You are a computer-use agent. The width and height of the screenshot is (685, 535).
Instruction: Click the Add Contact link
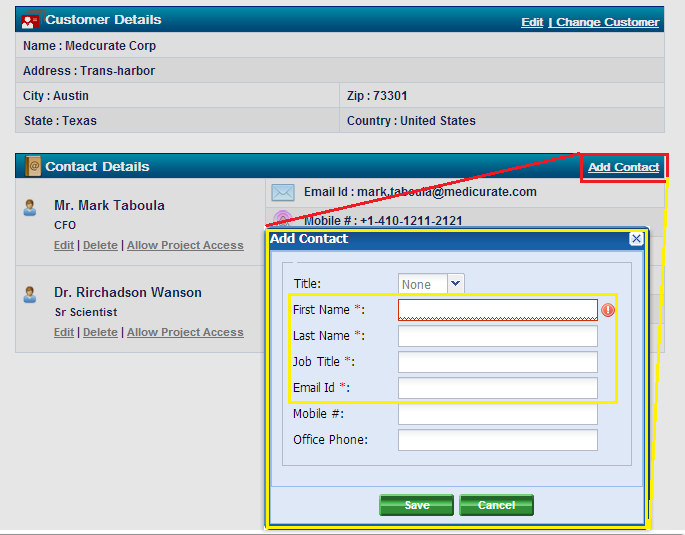(623, 167)
